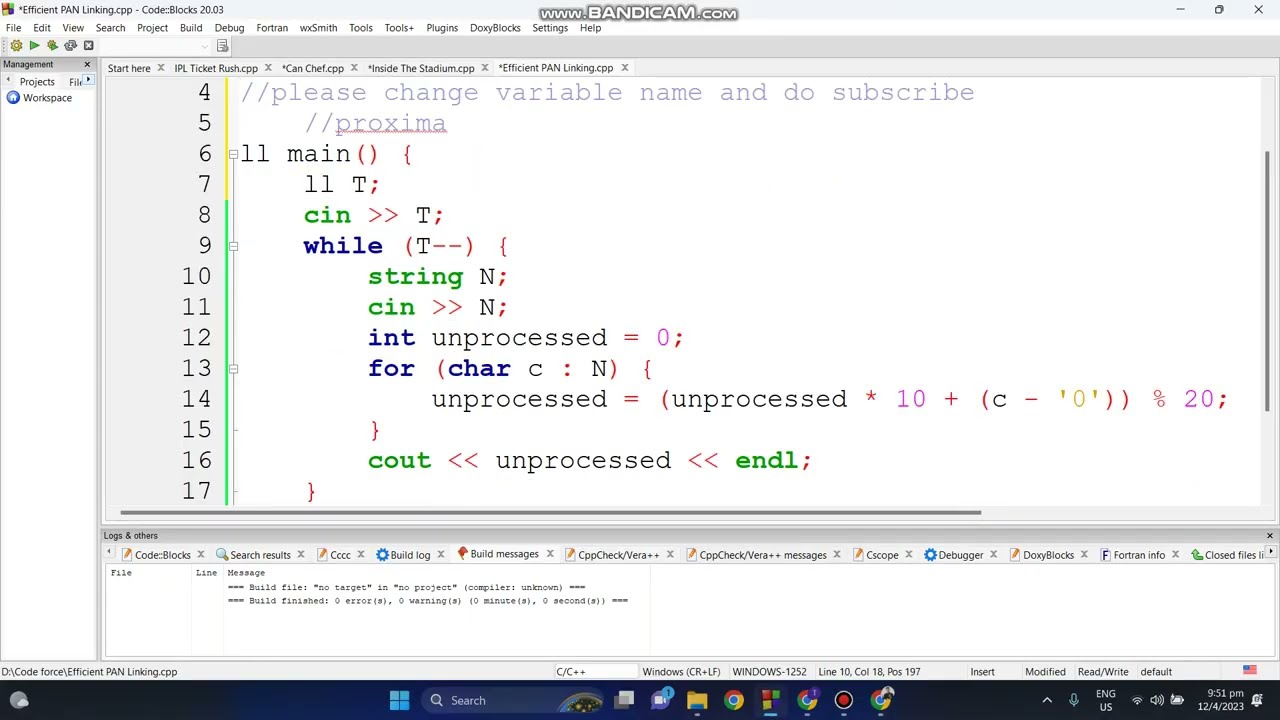Select Workspace in project tree
Viewport: 1280px width, 720px height.
(x=47, y=98)
